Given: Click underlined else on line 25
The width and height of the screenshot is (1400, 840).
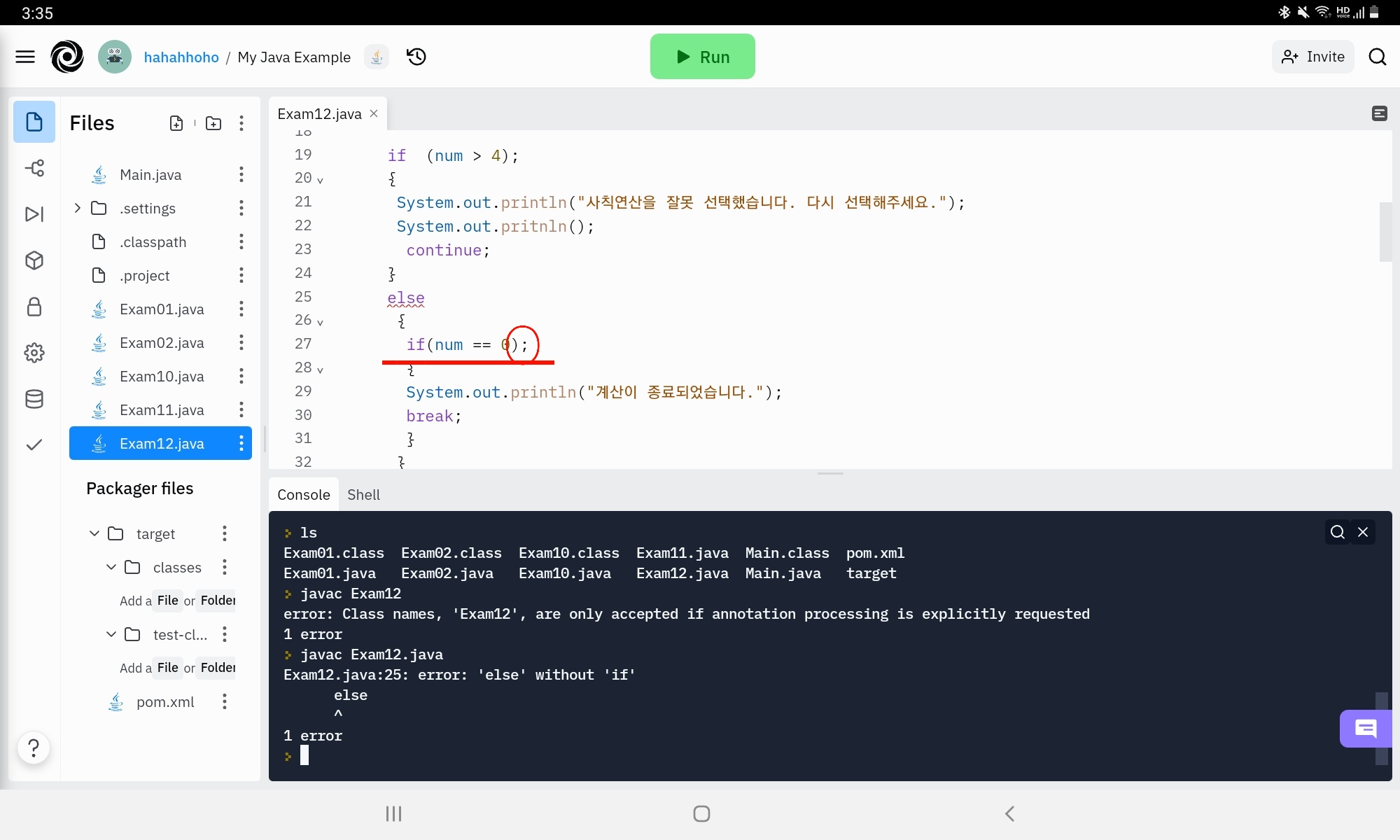Looking at the screenshot, I should point(406,298).
